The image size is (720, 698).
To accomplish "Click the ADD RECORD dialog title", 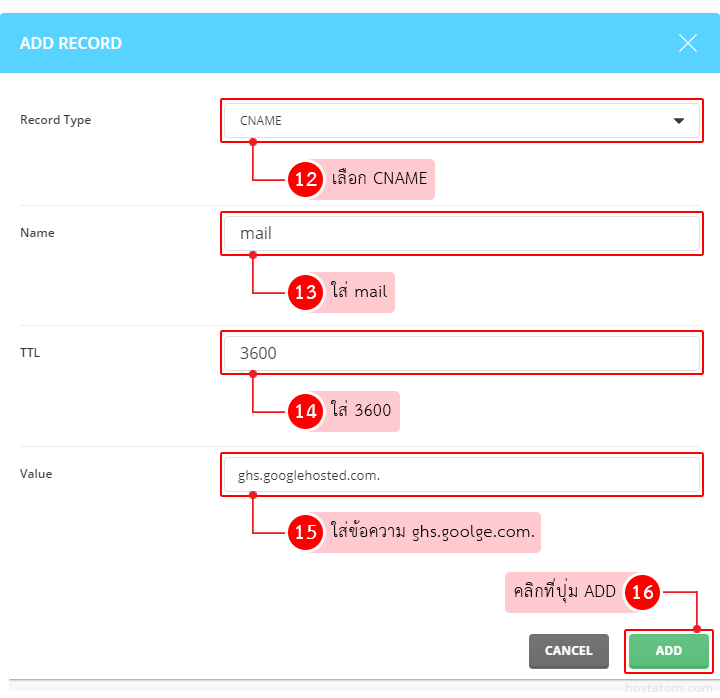I will [x=71, y=43].
